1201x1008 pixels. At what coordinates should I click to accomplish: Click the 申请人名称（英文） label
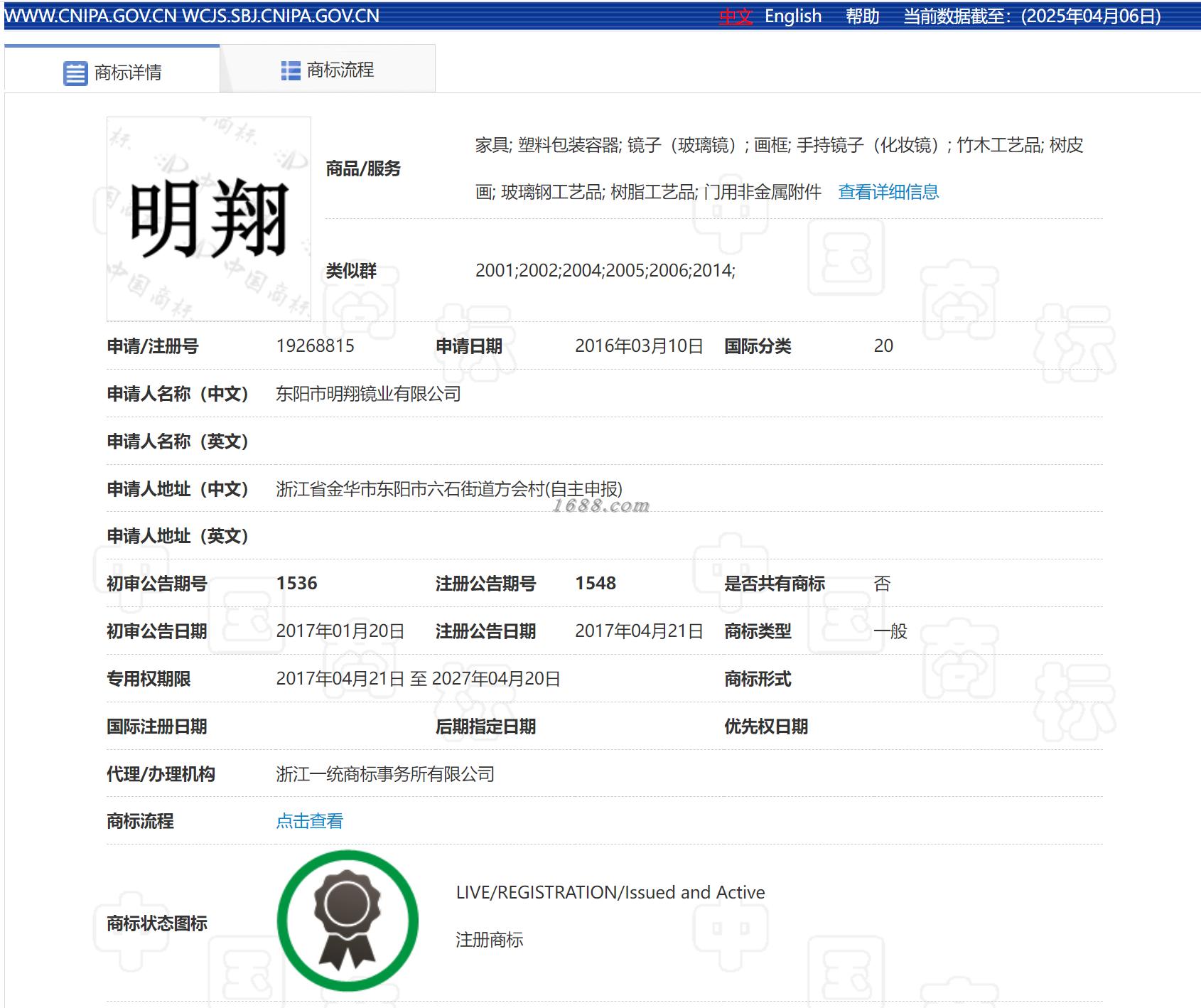(x=178, y=441)
